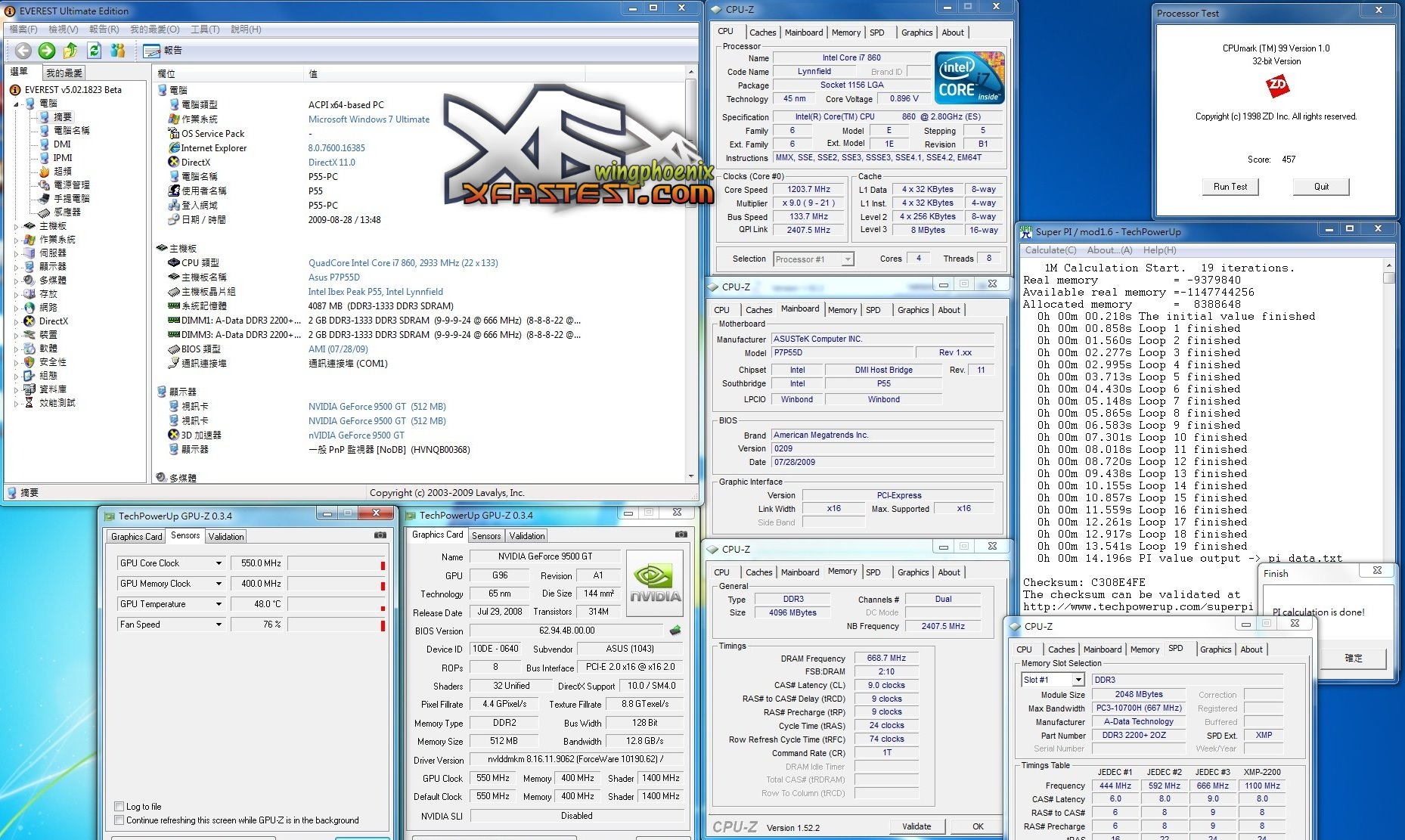This screenshot has width=1405, height=840.
Task: Click EVEREST's green forward arrow icon
Action: click(47, 51)
